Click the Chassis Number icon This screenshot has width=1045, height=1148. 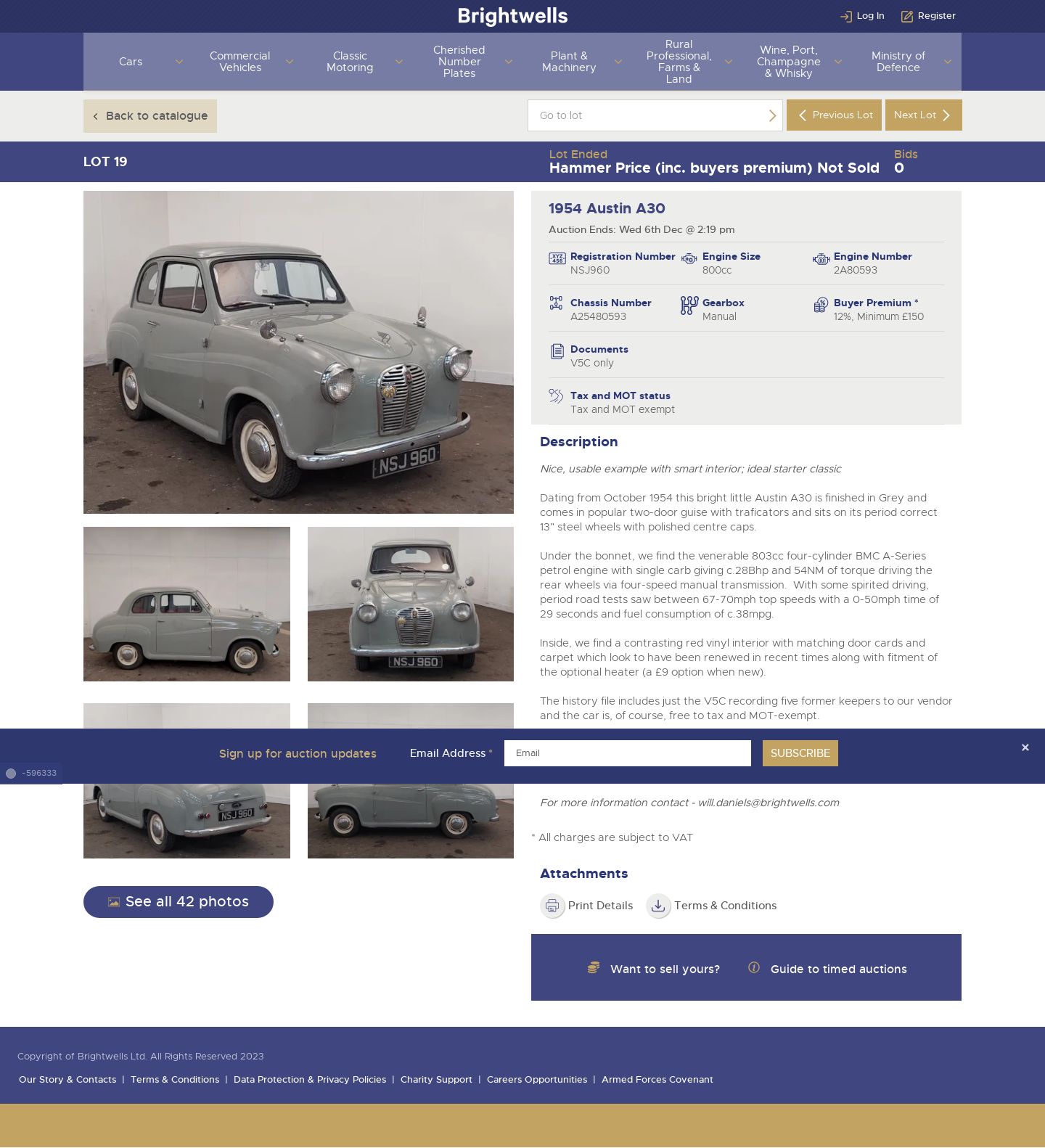point(556,303)
